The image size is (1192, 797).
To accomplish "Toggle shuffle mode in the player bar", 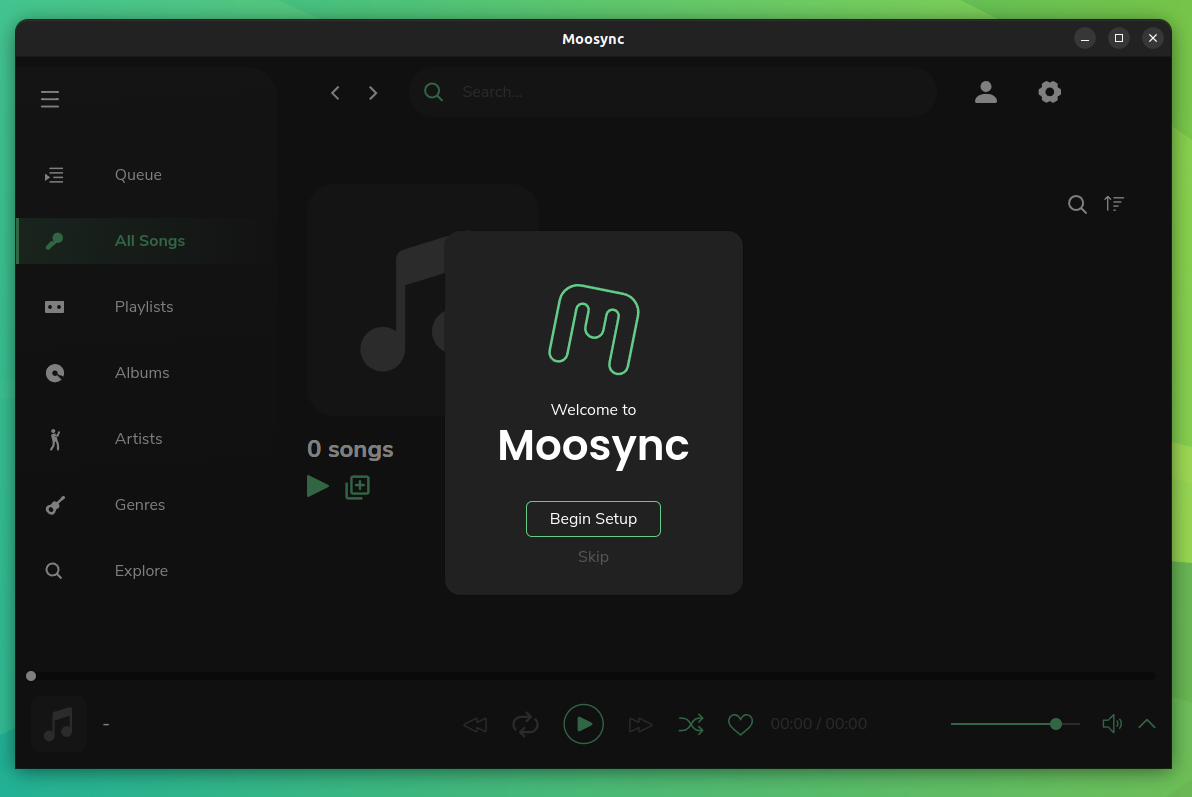I will (691, 723).
